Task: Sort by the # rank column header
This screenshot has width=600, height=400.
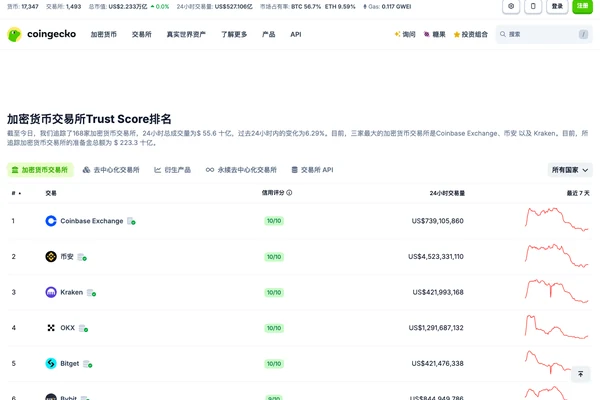Action: tap(16, 193)
